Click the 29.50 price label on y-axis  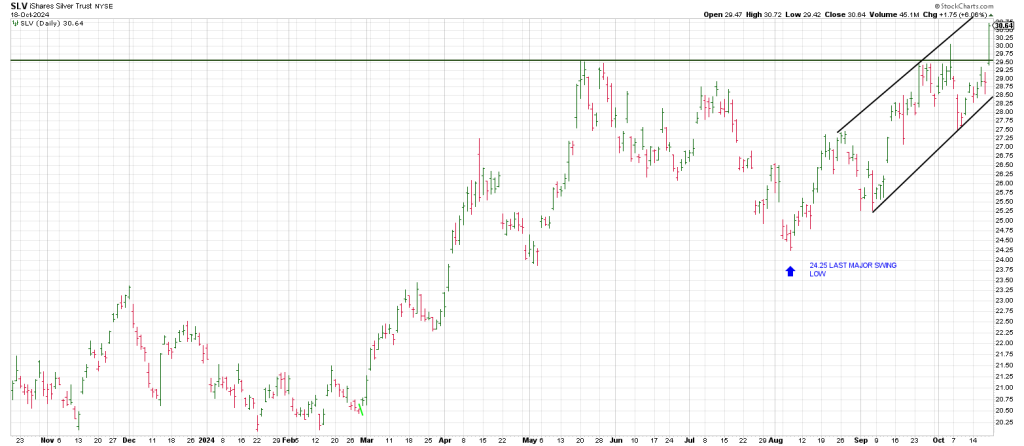coord(1002,62)
